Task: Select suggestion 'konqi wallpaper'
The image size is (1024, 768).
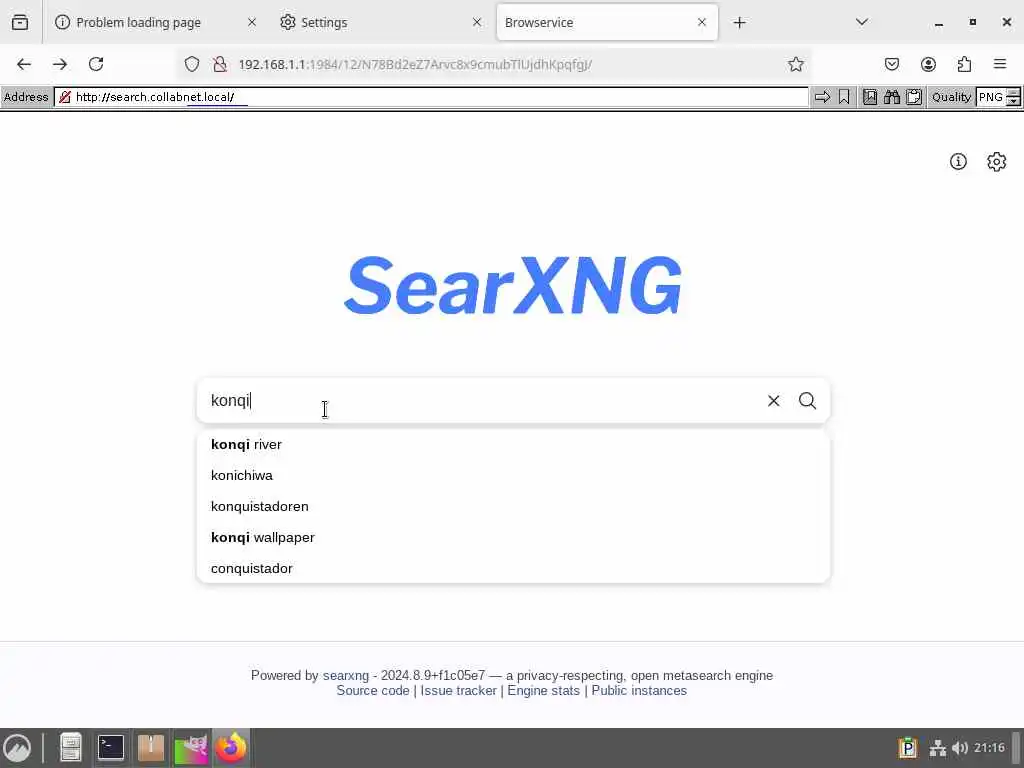Action: 513,537
